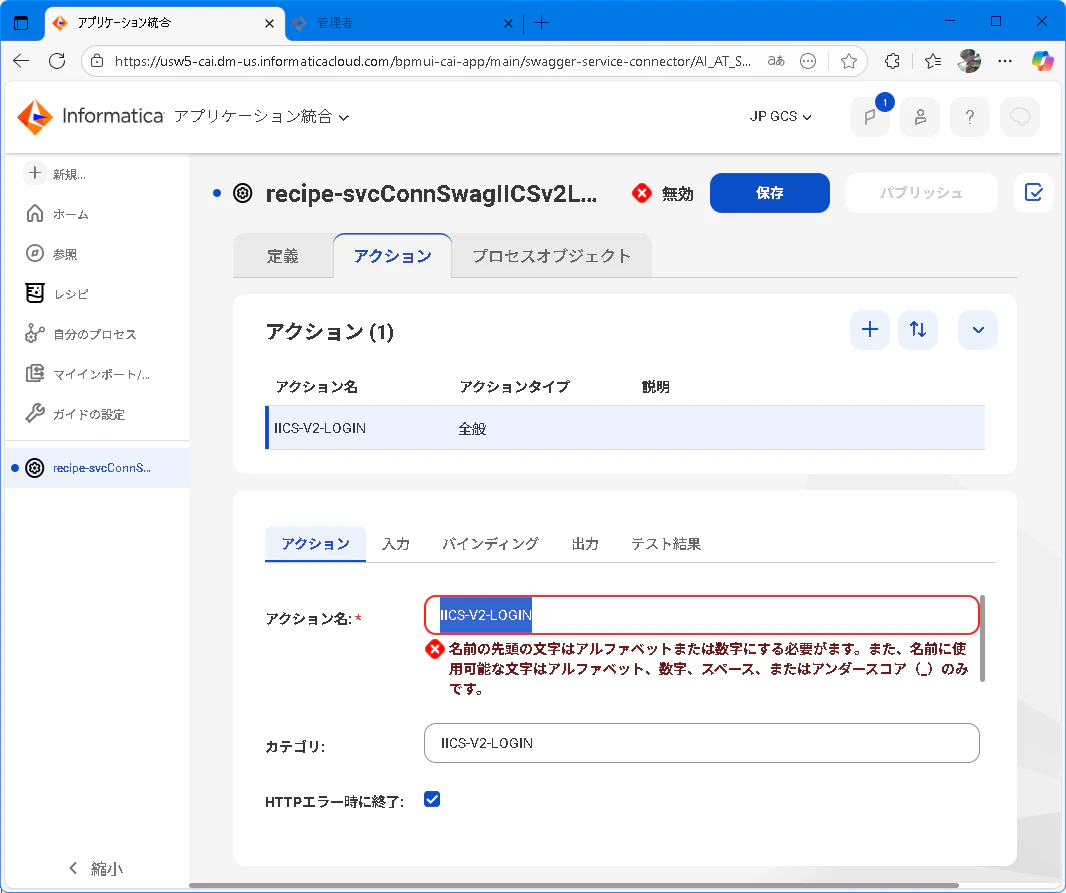Click the ホーム home icon in sidebar
The width and height of the screenshot is (1066, 893).
tap(35, 214)
